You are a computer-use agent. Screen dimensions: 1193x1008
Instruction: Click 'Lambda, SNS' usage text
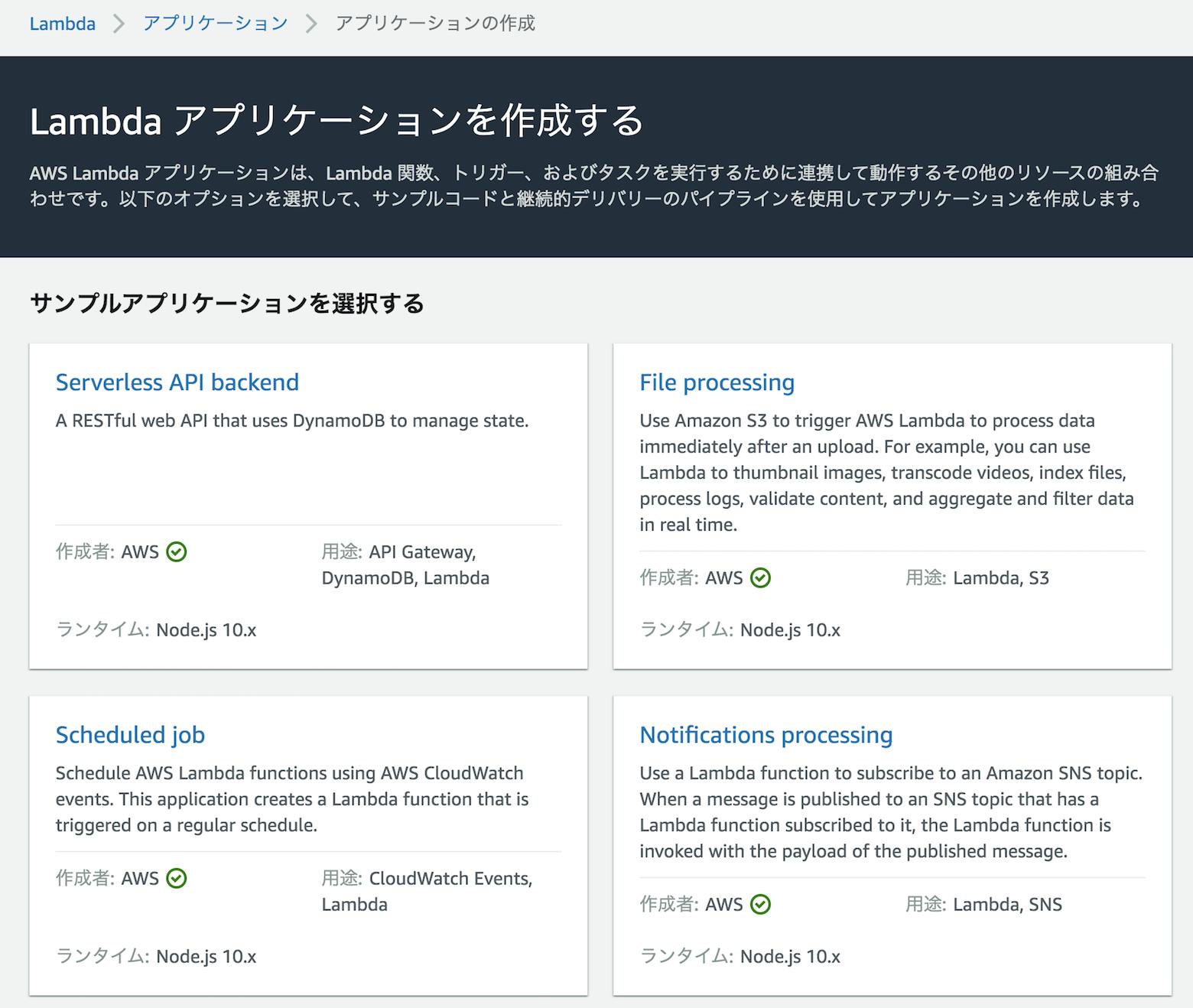tap(1007, 904)
